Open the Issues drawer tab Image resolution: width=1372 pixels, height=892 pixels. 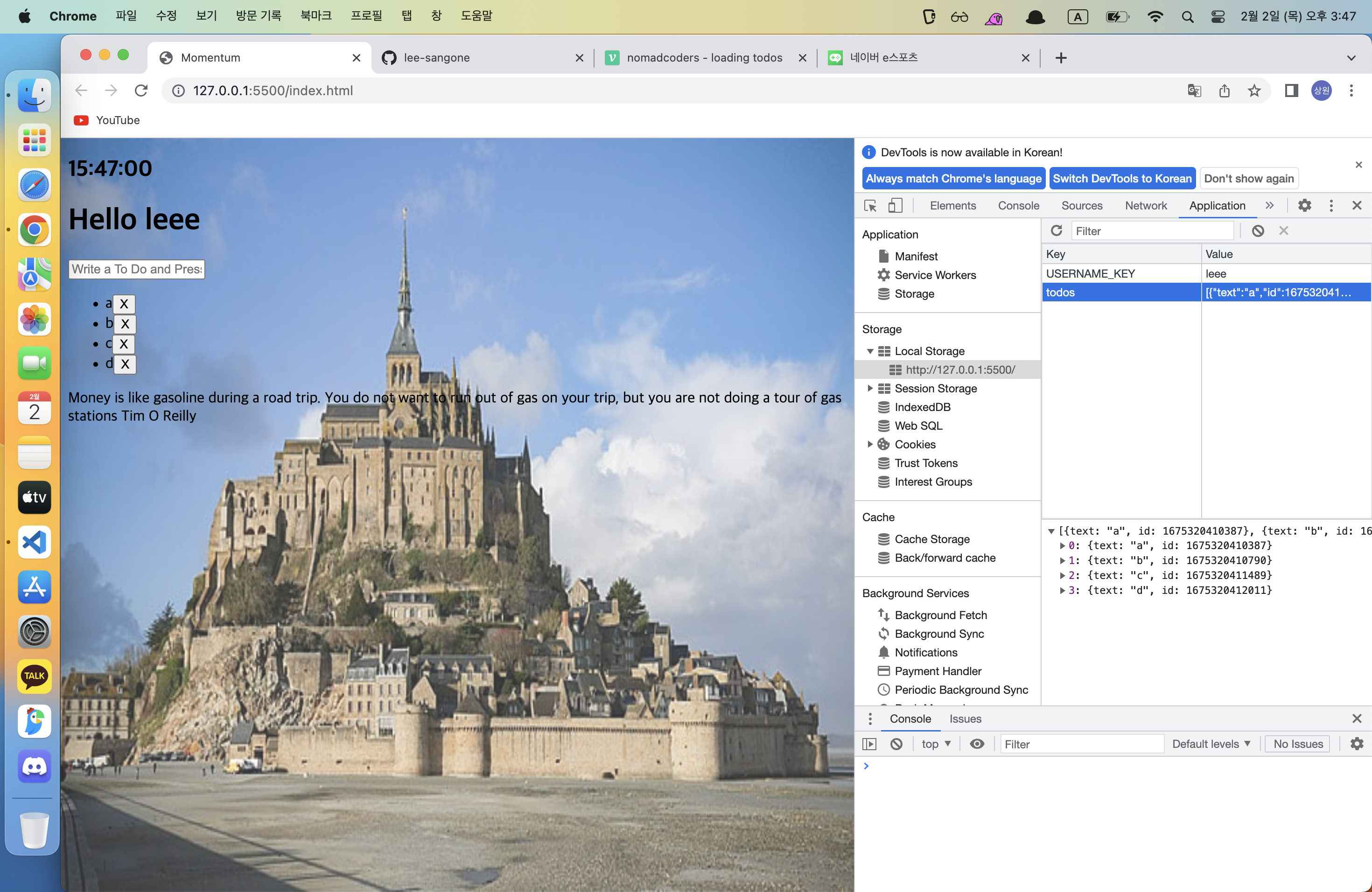pos(965,718)
